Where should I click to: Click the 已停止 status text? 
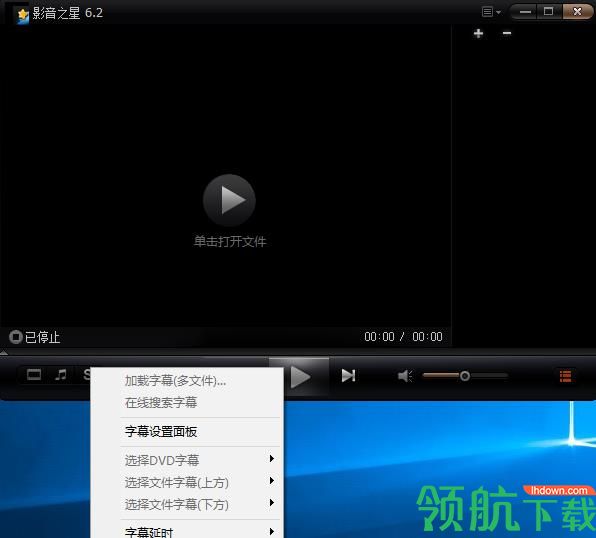pyautogui.click(x=43, y=337)
